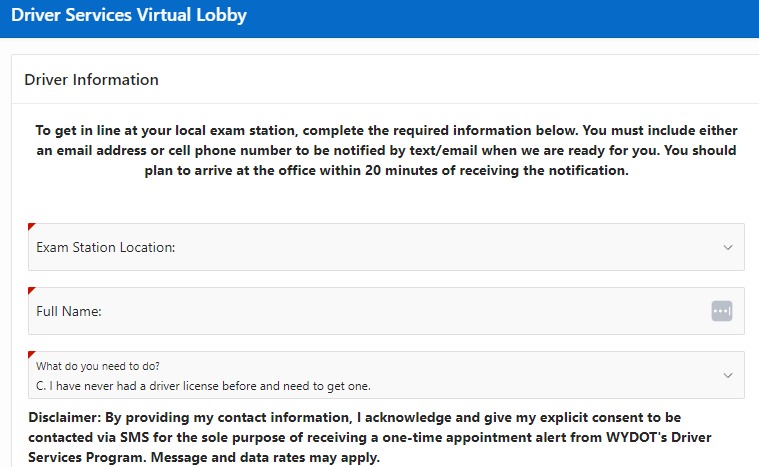
Task: Click the 'To get in line' instruction line
Action: tap(386, 130)
